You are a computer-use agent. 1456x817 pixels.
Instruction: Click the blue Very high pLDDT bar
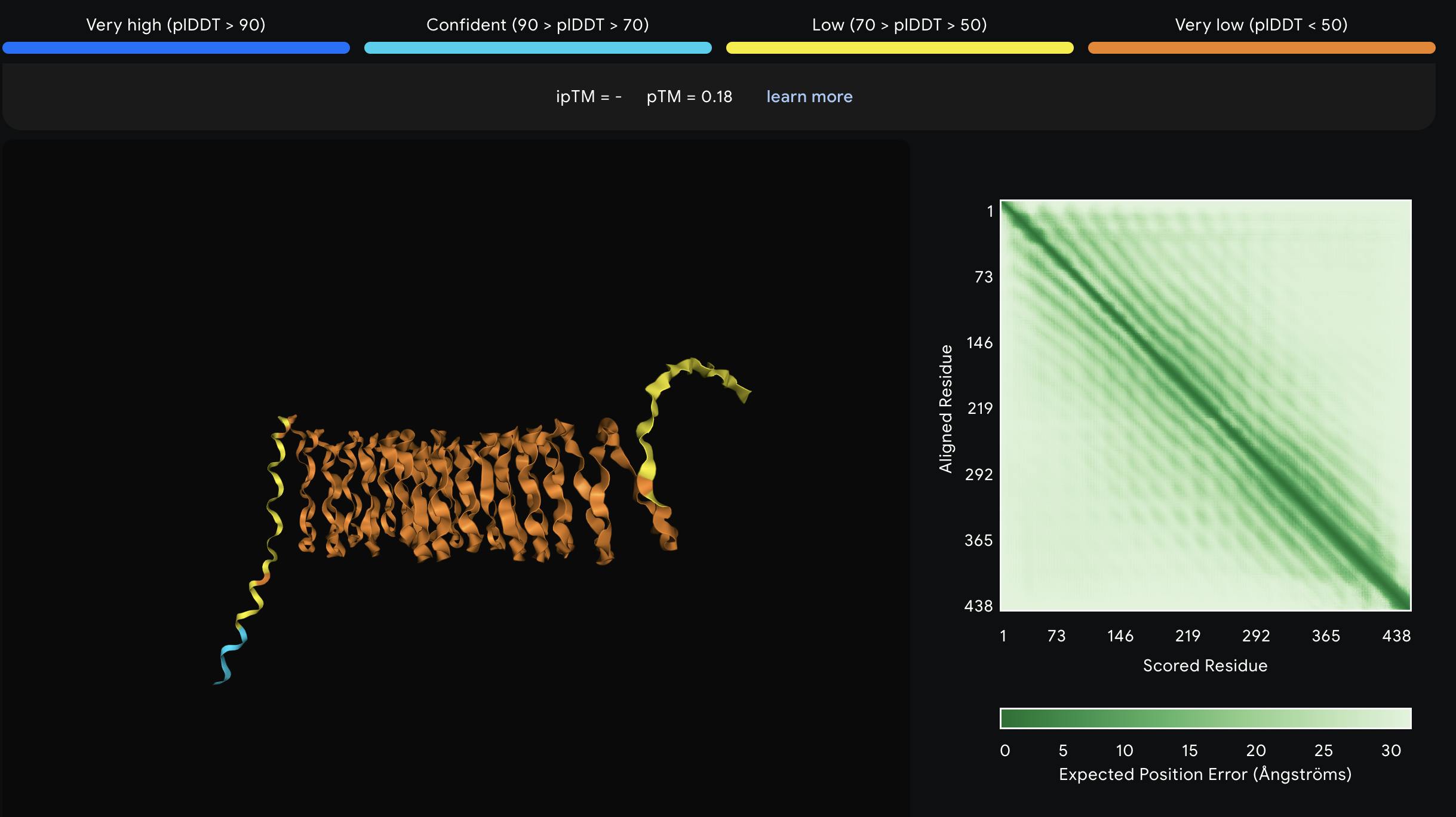coord(176,48)
